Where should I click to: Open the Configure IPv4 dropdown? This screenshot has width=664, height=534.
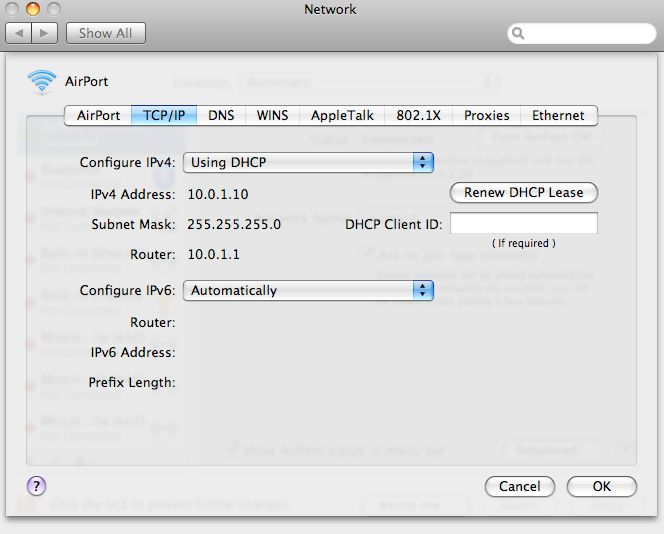pyautogui.click(x=308, y=162)
